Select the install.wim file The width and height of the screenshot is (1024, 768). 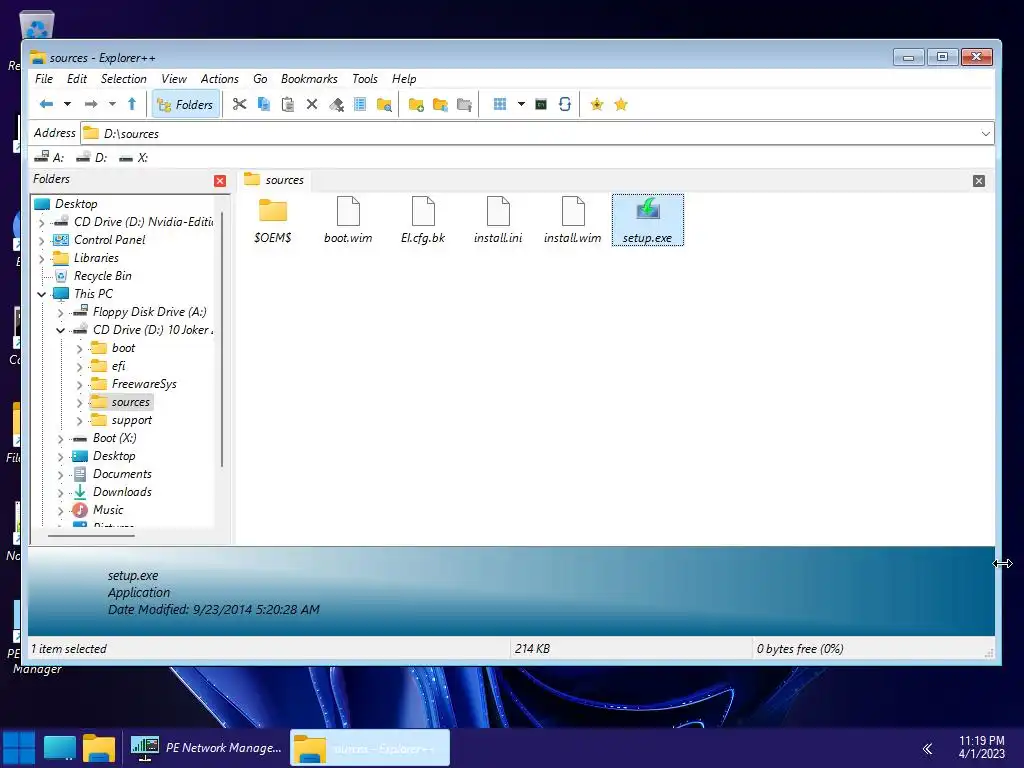click(573, 220)
